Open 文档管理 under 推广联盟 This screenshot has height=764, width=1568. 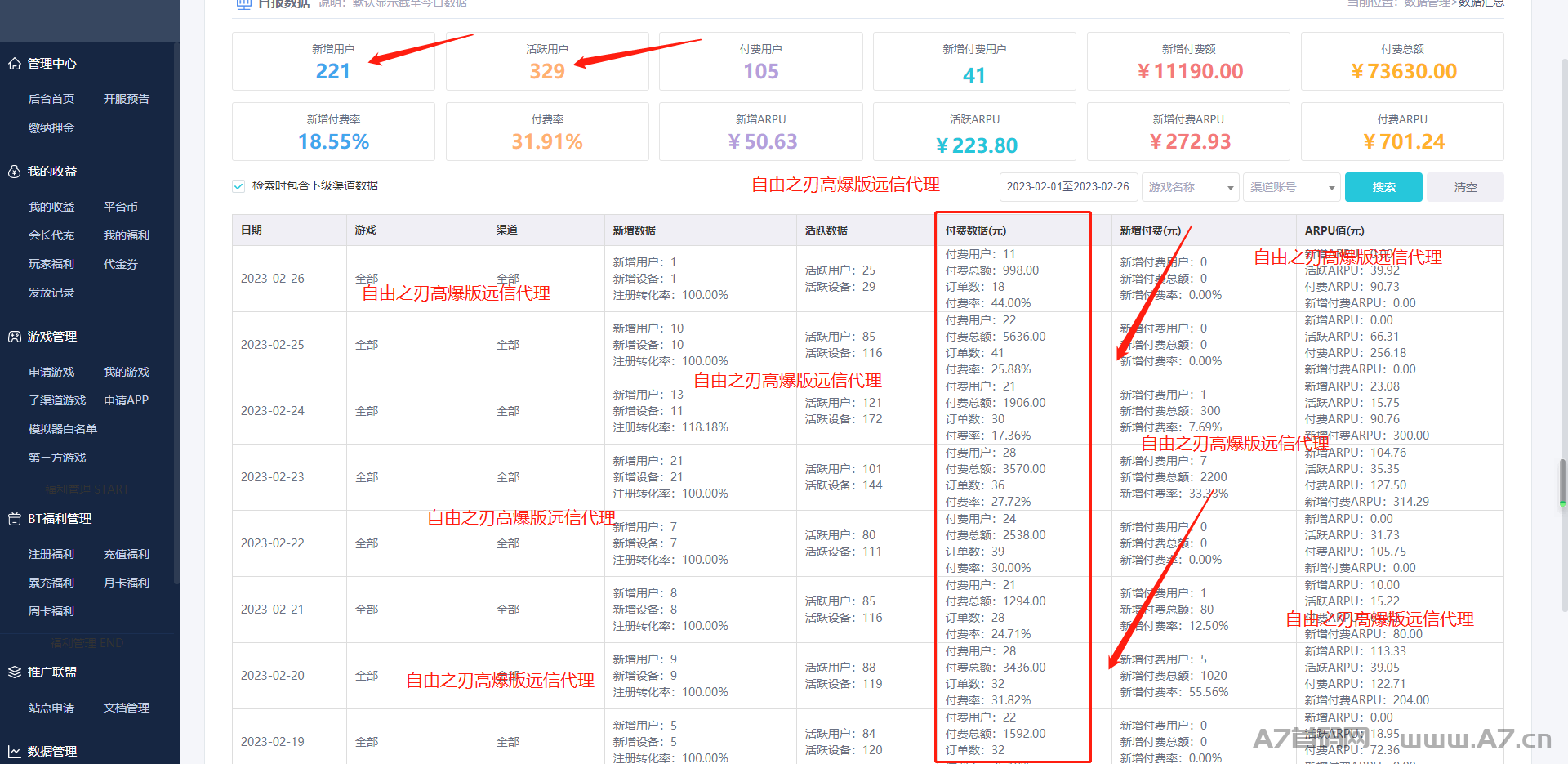pos(127,708)
